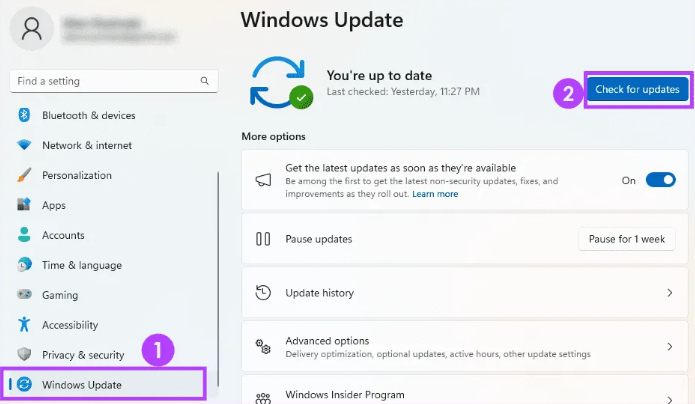Image resolution: width=695 pixels, height=404 pixels.
Task: Click the sidebar vertical scrollbar
Action: 218,279
